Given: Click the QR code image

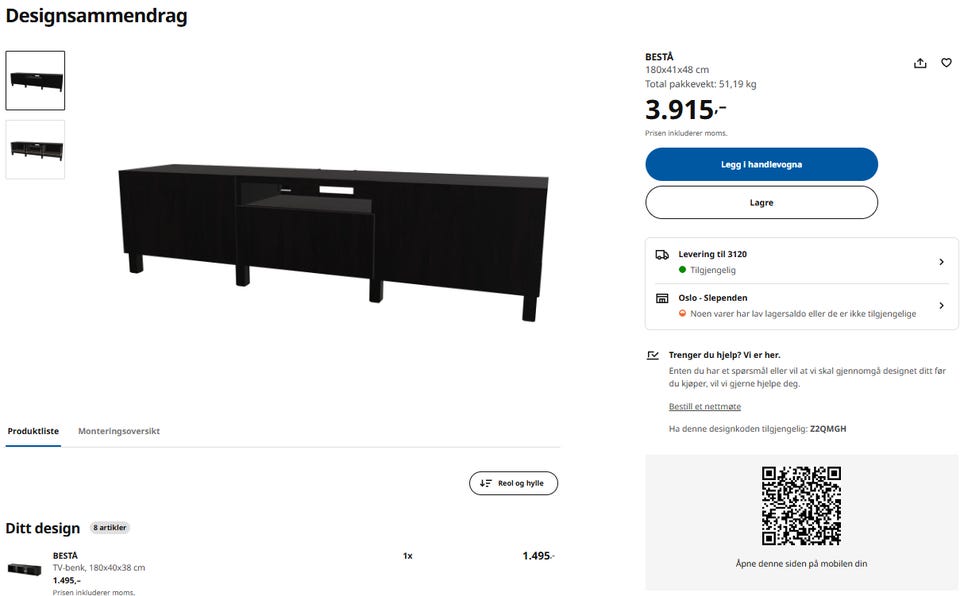Looking at the screenshot, I should click(x=801, y=506).
